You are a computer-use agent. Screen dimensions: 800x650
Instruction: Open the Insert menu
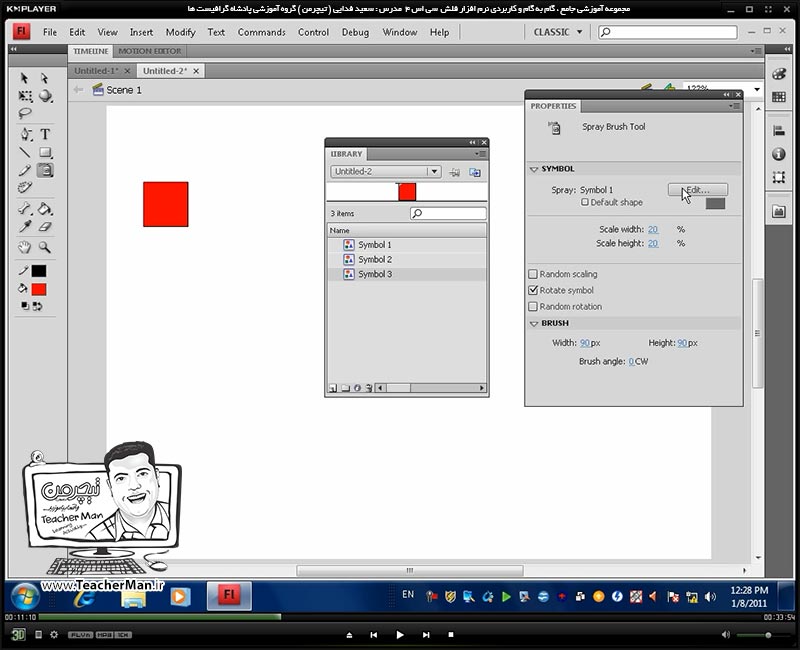click(141, 32)
